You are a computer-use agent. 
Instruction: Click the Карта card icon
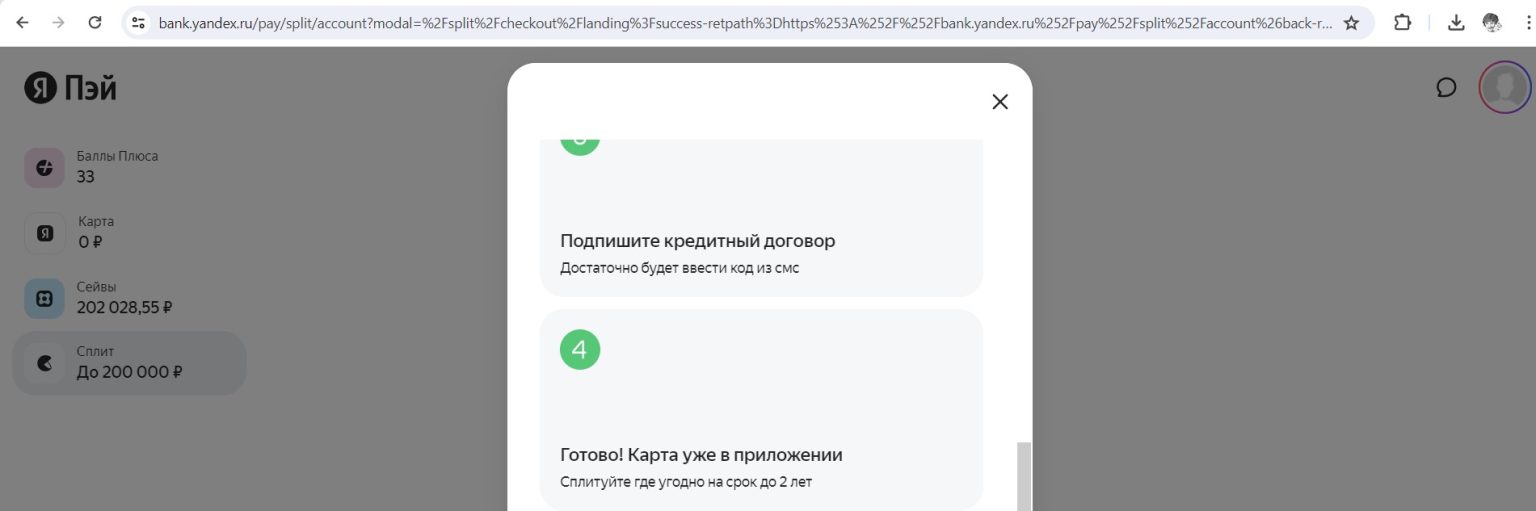[x=44, y=233]
